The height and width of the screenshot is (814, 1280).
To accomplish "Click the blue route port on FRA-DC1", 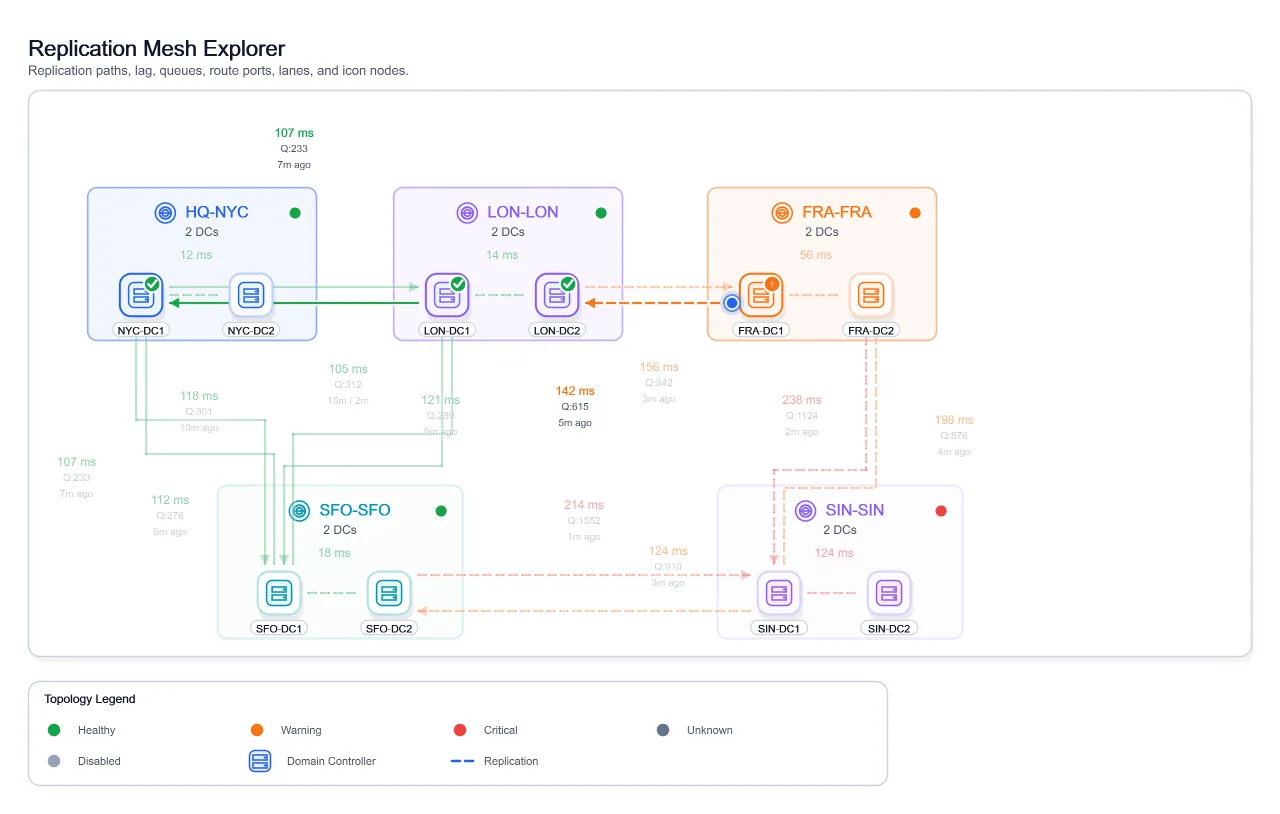I will tap(732, 302).
